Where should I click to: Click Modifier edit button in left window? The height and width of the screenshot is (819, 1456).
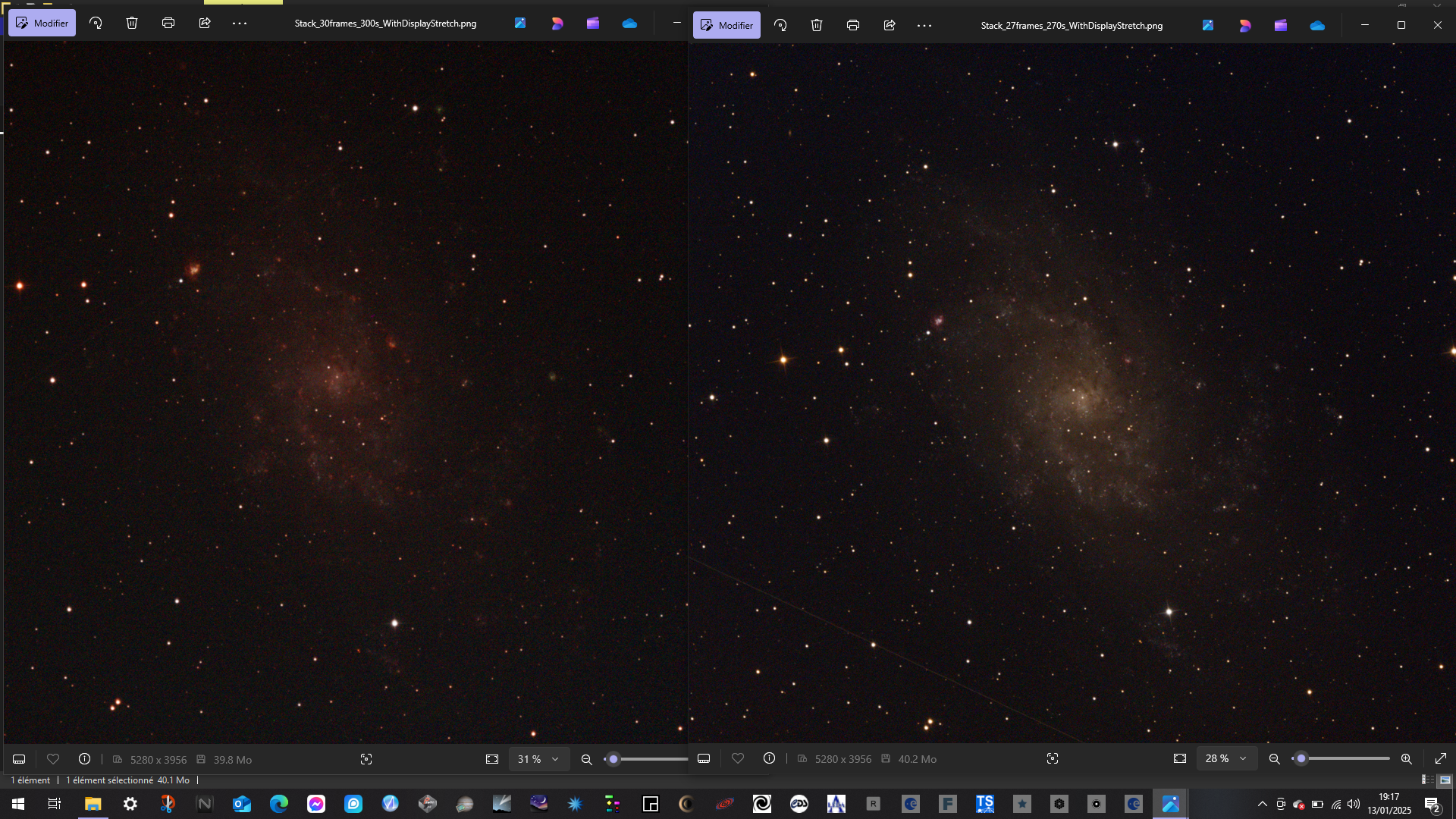tap(42, 23)
